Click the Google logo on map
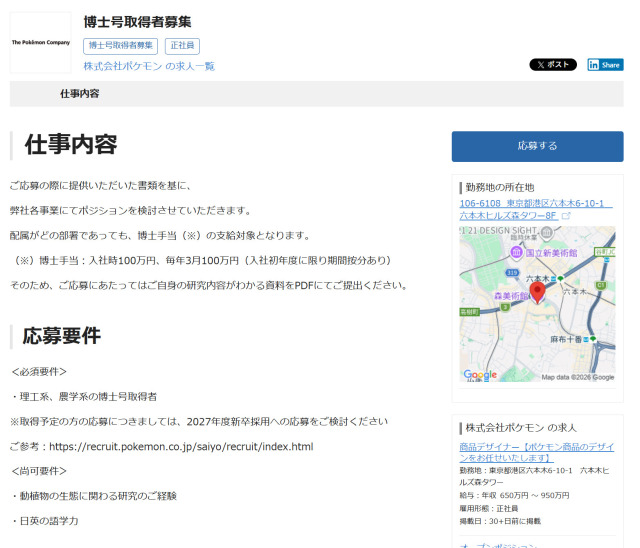The image size is (640, 548). pyautogui.click(x=480, y=375)
